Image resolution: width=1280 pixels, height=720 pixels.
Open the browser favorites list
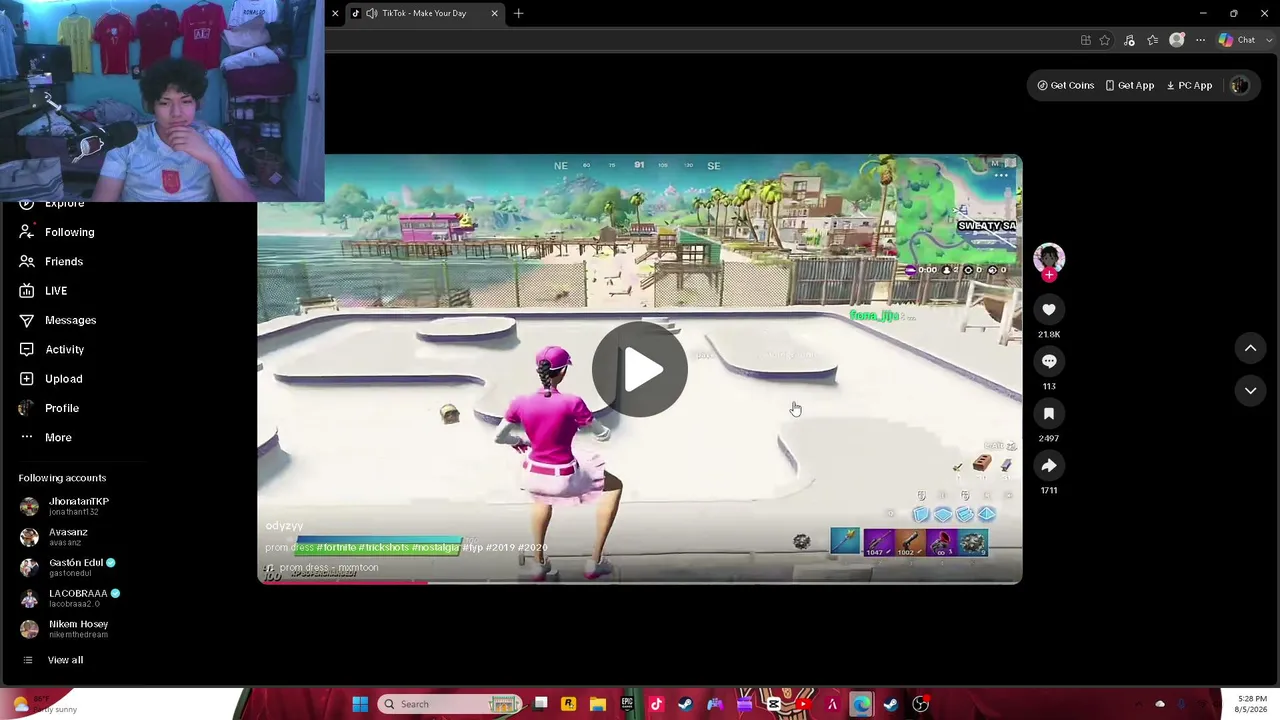tap(1153, 40)
